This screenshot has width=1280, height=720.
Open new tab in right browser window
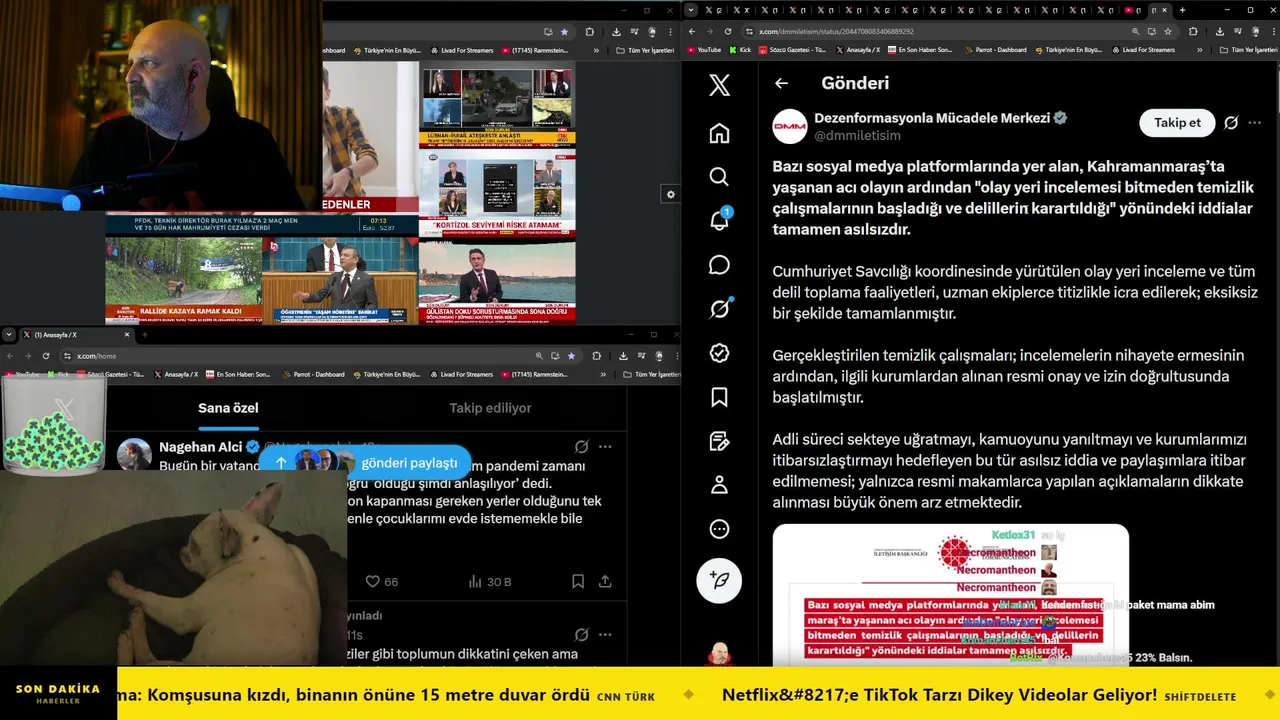click(x=1183, y=10)
